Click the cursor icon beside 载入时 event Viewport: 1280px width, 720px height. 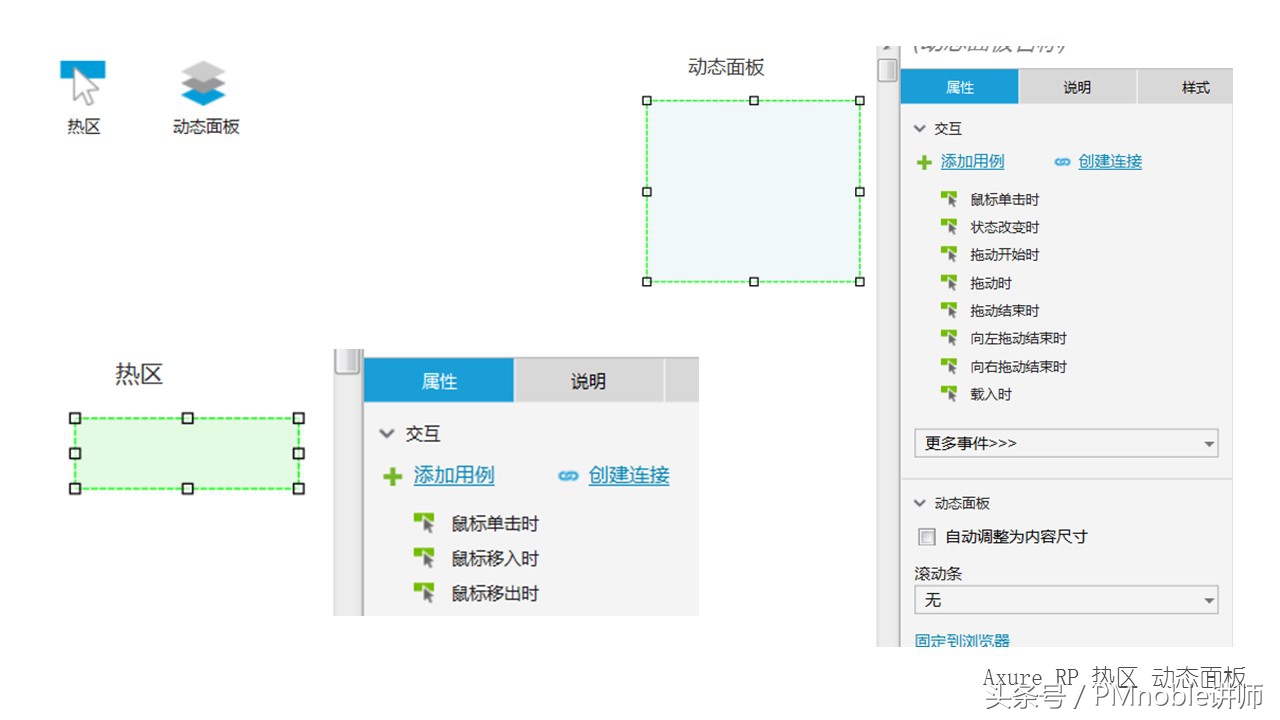[x=948, y=394]
